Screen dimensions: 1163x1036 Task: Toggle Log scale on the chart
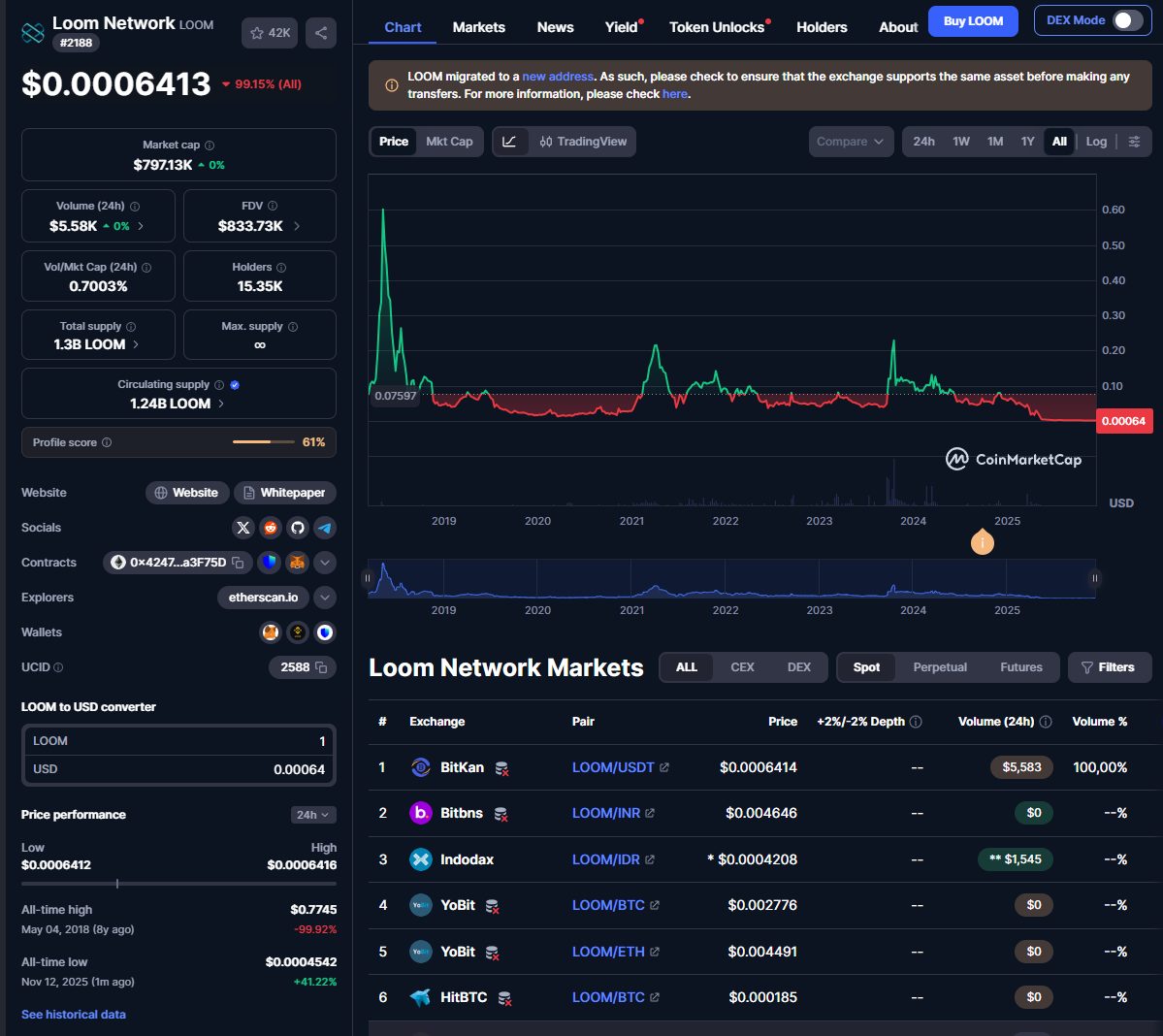1096,141
